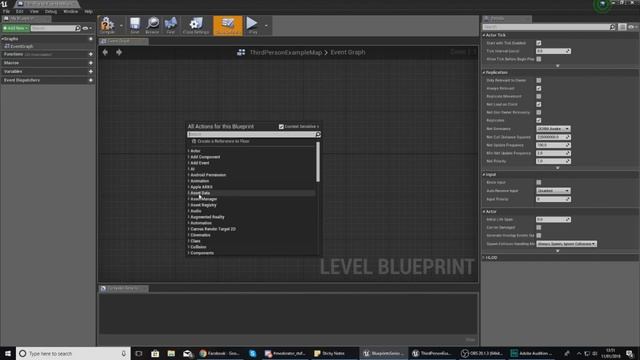Toggle Net Load on Client checkbox

tap(539, 104)
